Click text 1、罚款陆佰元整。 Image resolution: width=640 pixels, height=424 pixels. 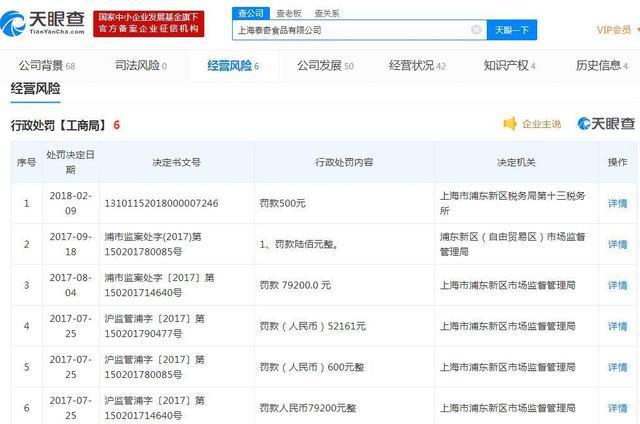(299, 244)
